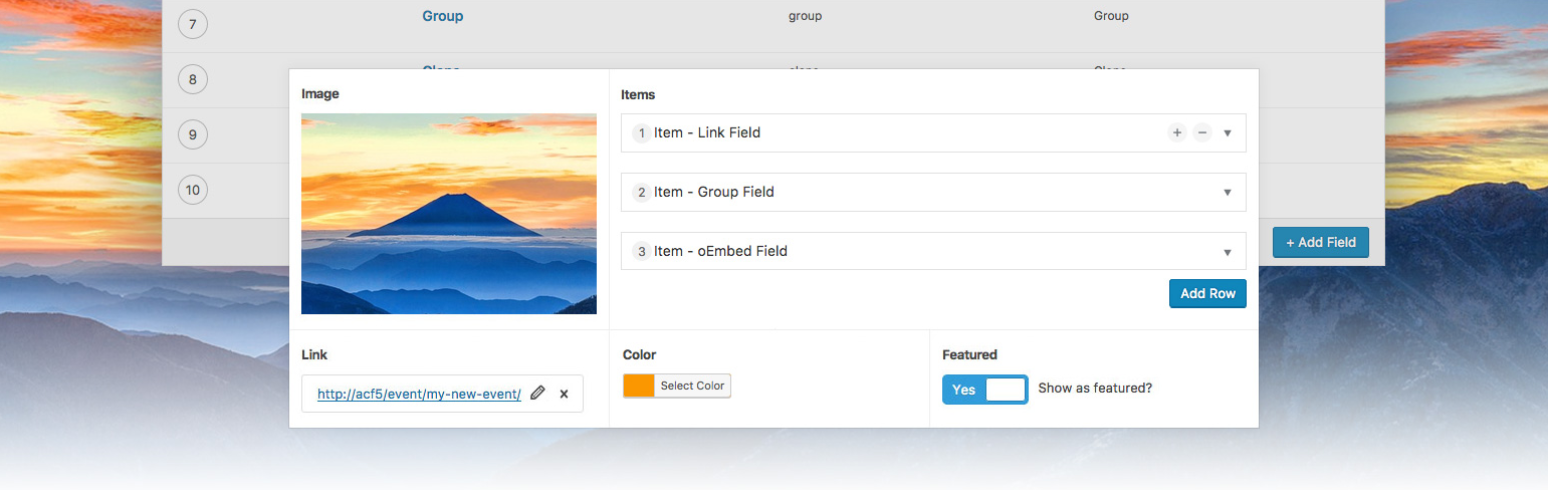The width and height of the screenshot is (1548, 490).
Task: Click the number 1 badge of Link Field item
Action: coord(641,133)
